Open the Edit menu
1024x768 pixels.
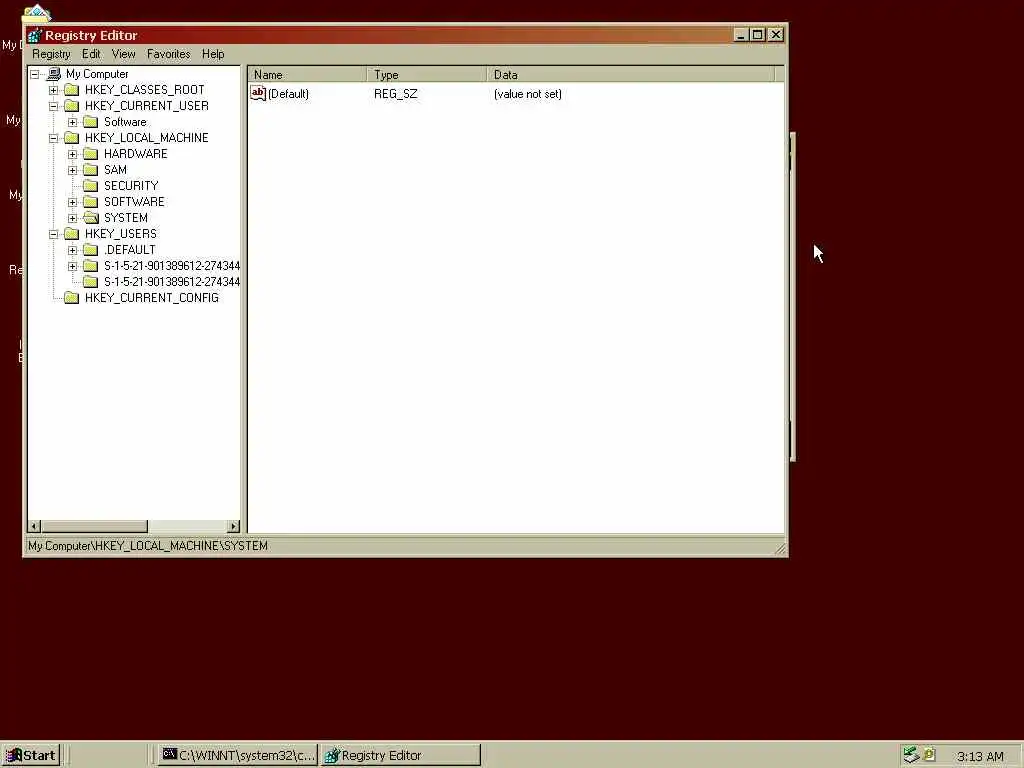click(x=91, y=54)
